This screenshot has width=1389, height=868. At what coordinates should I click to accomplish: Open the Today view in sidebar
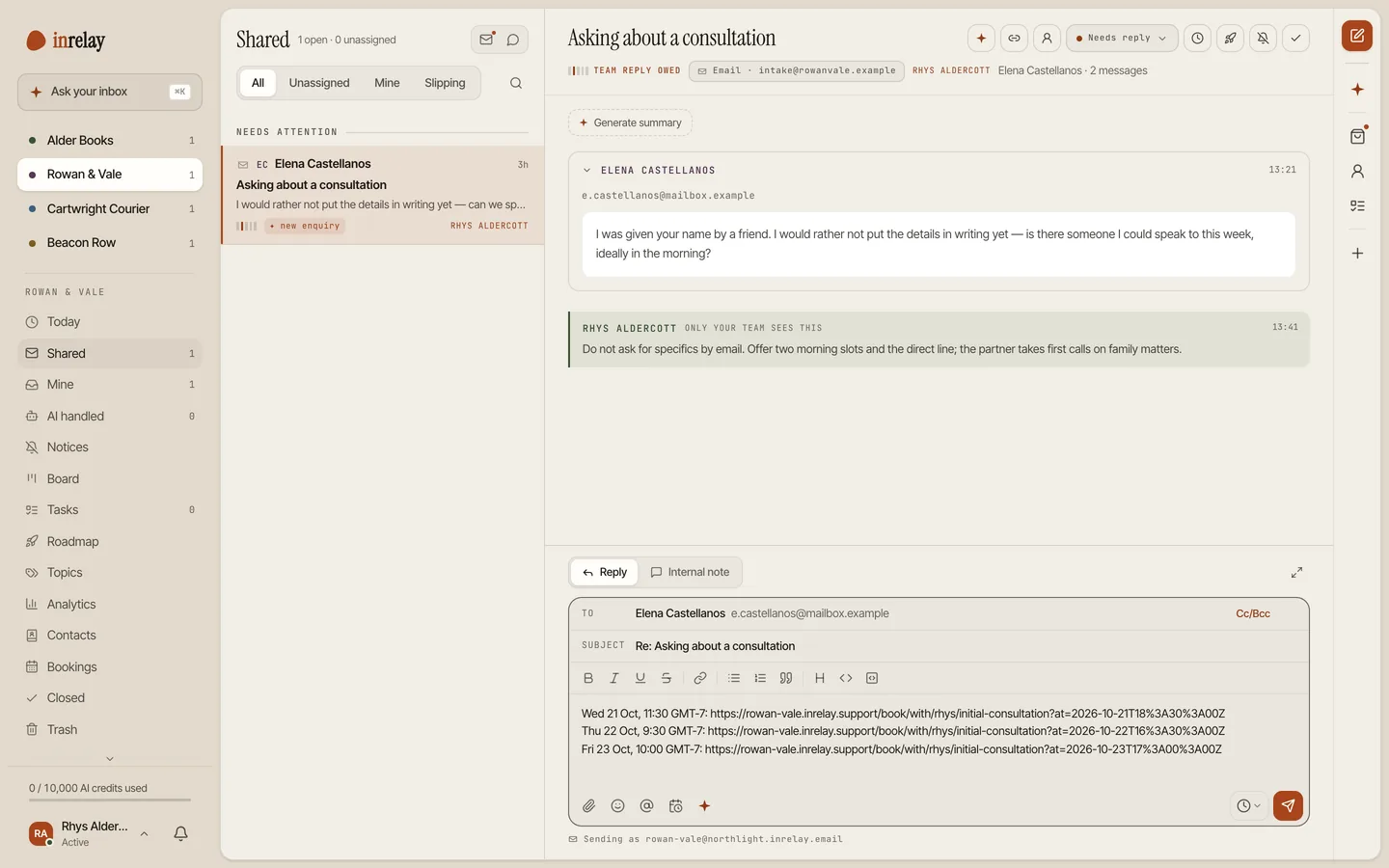click(x=110, y=322)
